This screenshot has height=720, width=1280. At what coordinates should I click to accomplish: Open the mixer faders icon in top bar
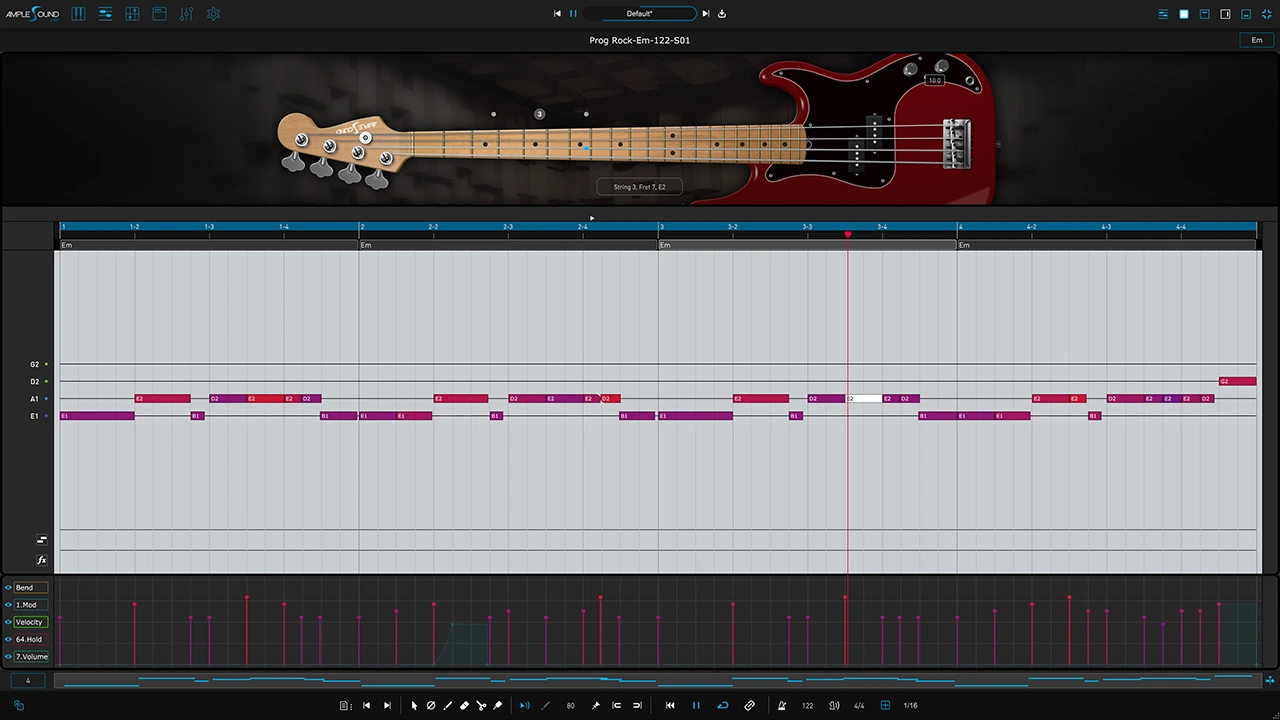[186, 14]
